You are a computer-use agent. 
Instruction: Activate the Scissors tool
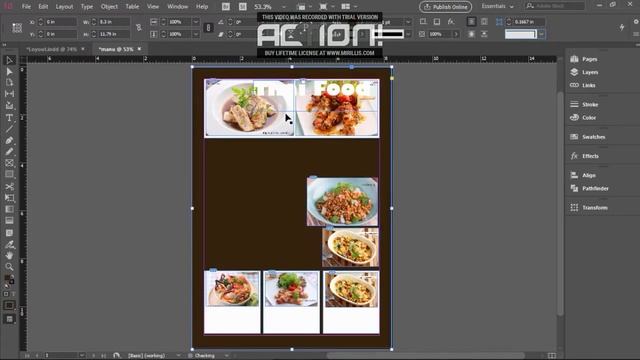(x=9, y=187)
